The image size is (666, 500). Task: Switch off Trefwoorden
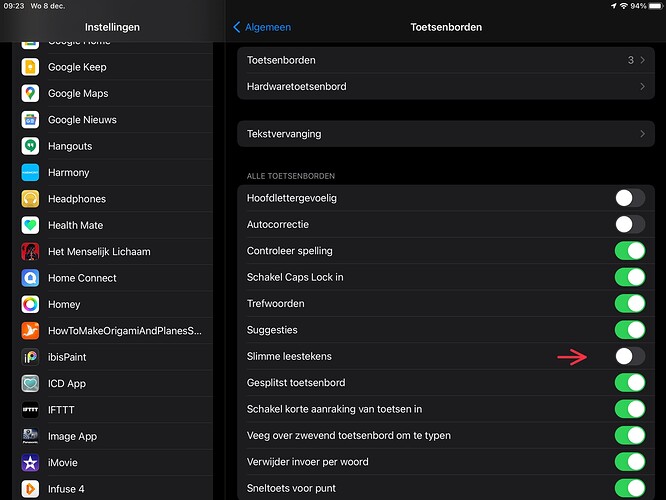pyautogui.click(x=630, y=303)
